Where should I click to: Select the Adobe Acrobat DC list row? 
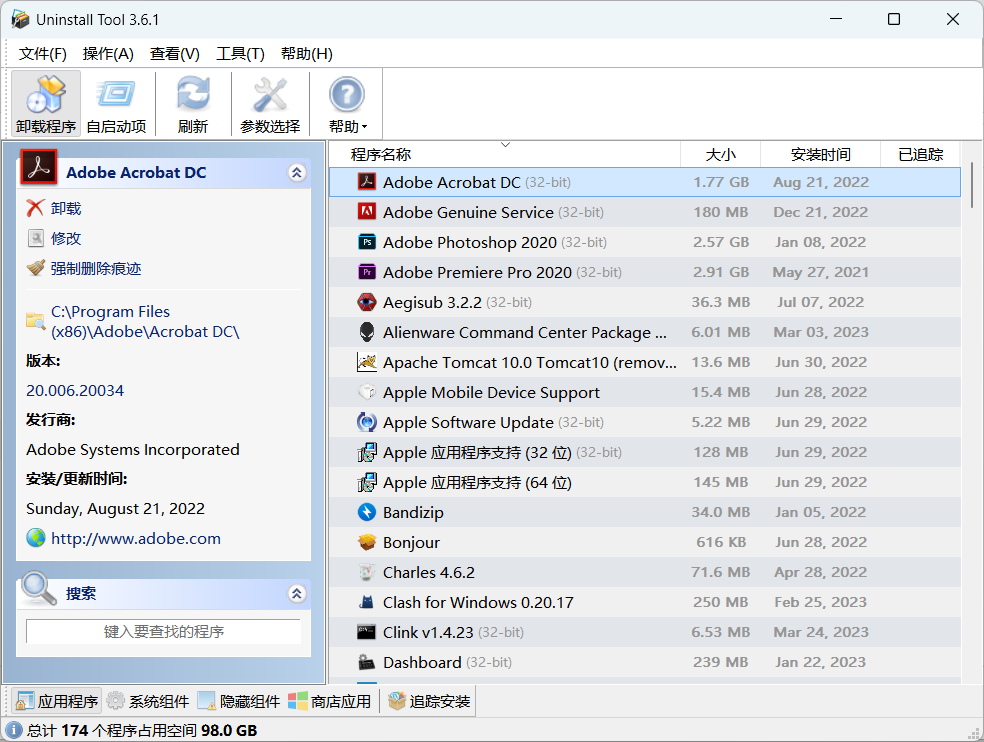click(x=645, y=182)
